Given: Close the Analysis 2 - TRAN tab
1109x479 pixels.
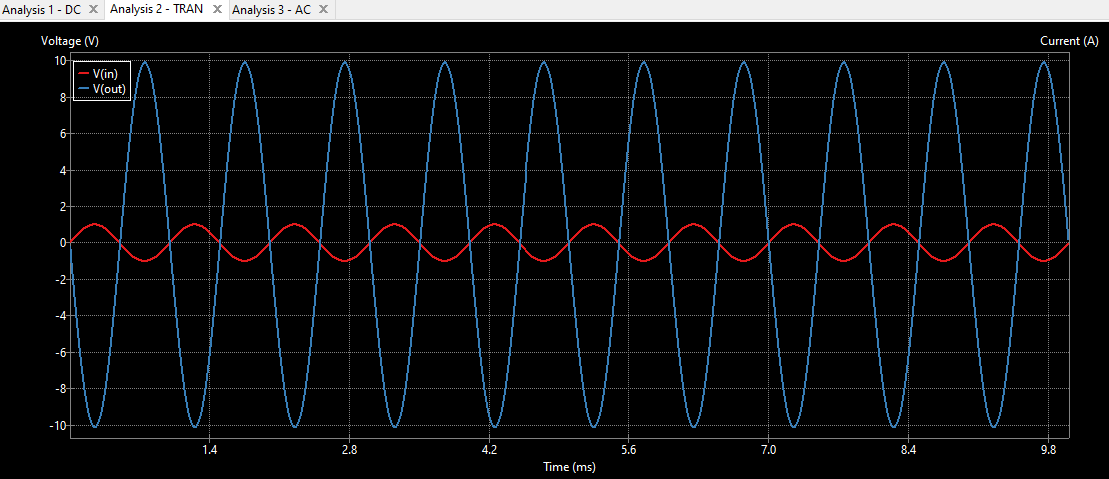Looking at the screenshot, I should tap(217, 9).
